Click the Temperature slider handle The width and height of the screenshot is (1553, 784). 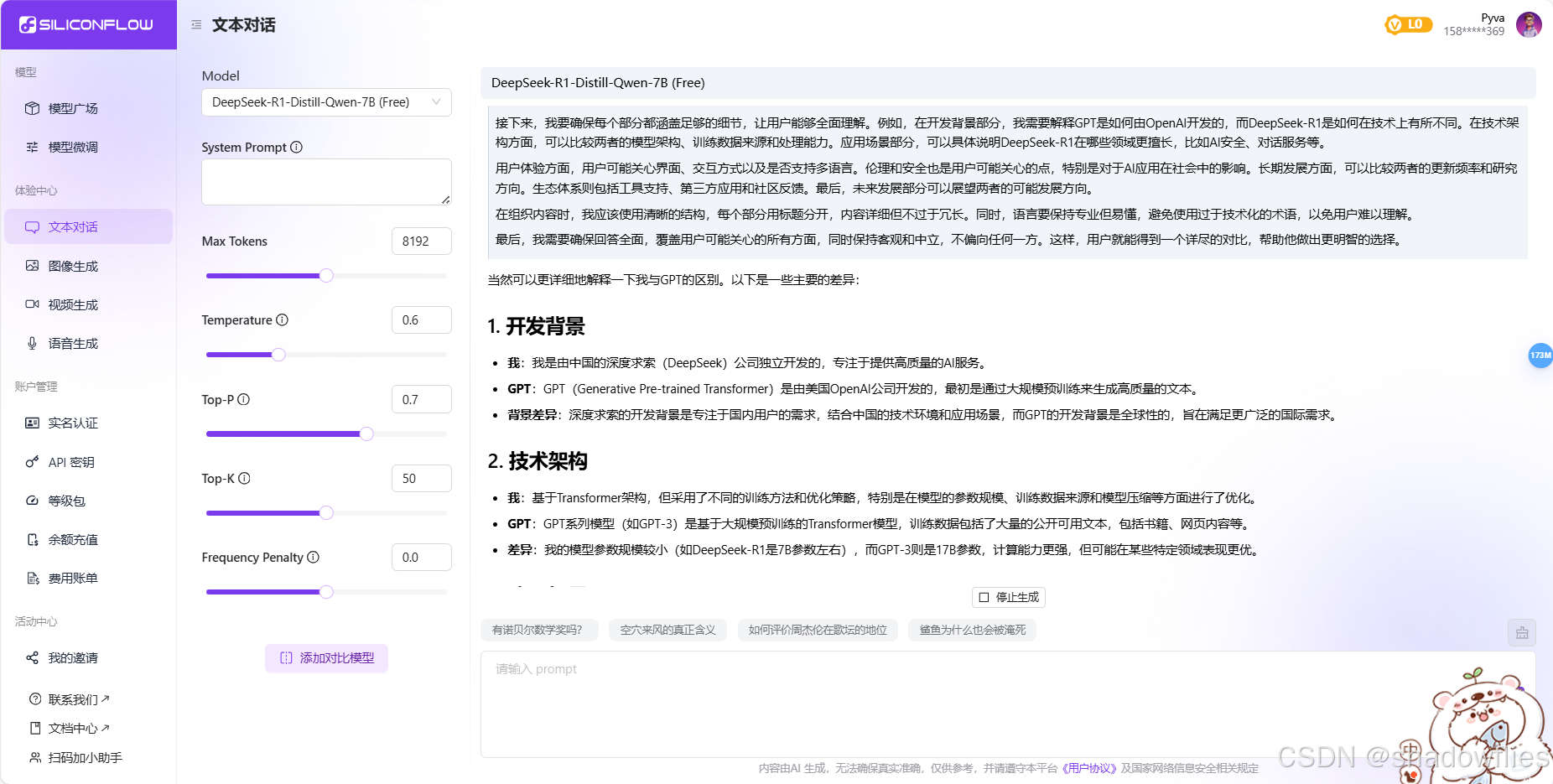click(278, 355)
